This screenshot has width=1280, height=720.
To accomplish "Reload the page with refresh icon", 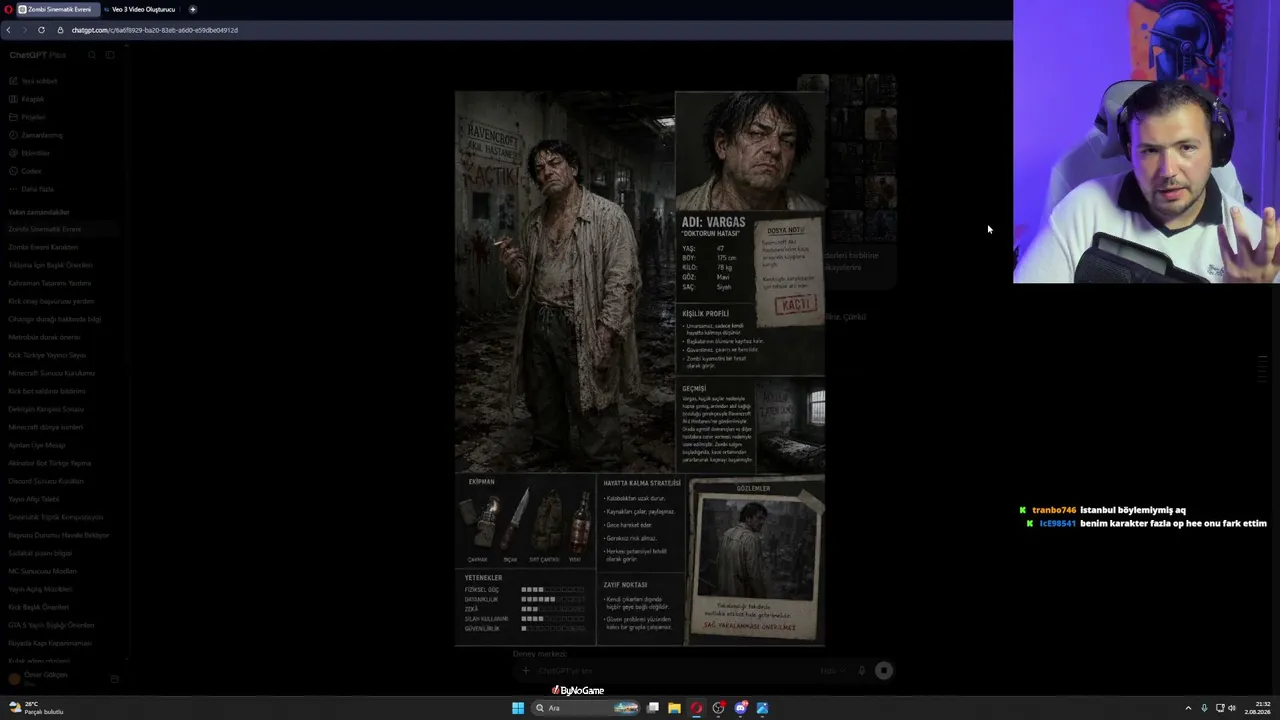I will pos(41,30).
